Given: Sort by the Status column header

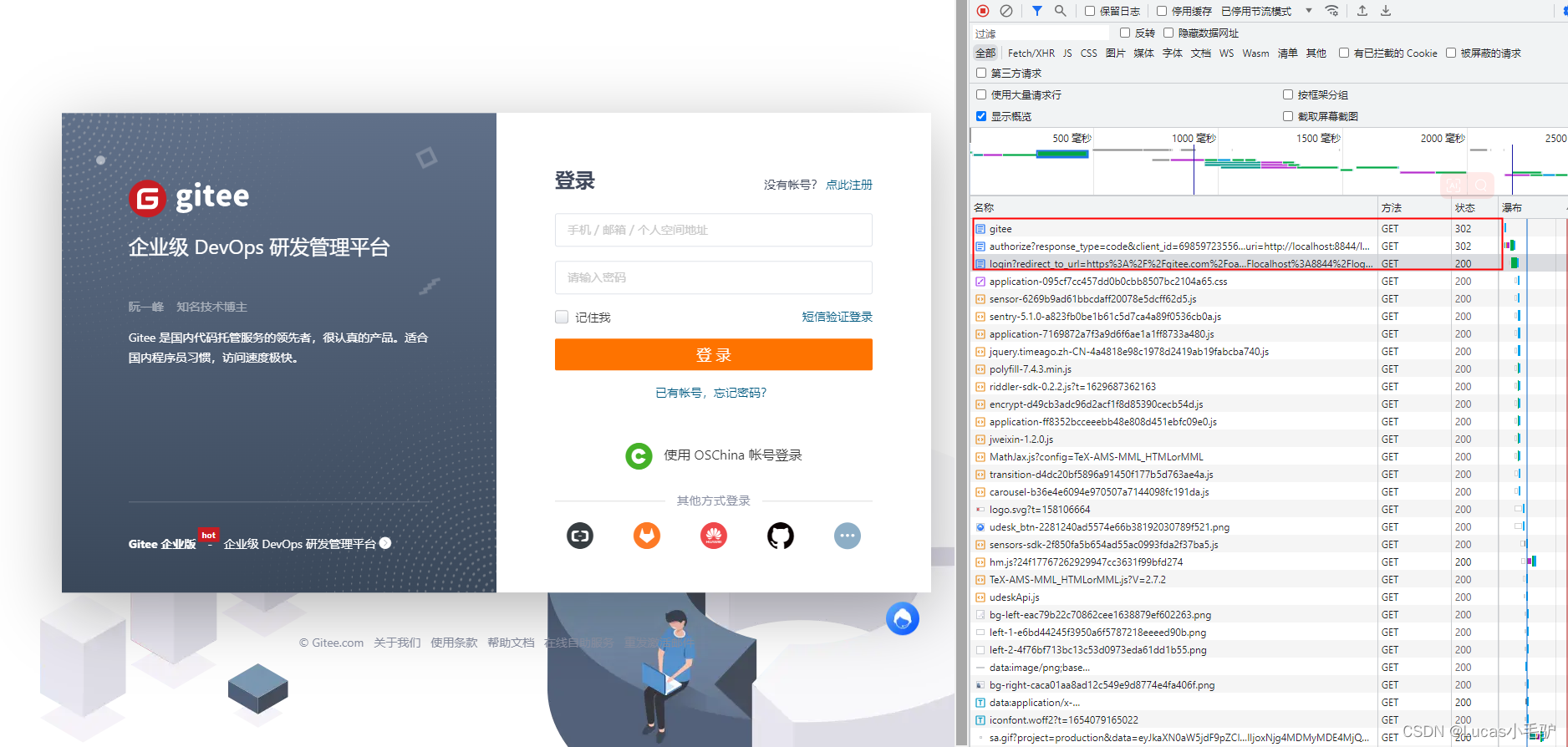Looking at the screenshot, I should (1474, 207).
